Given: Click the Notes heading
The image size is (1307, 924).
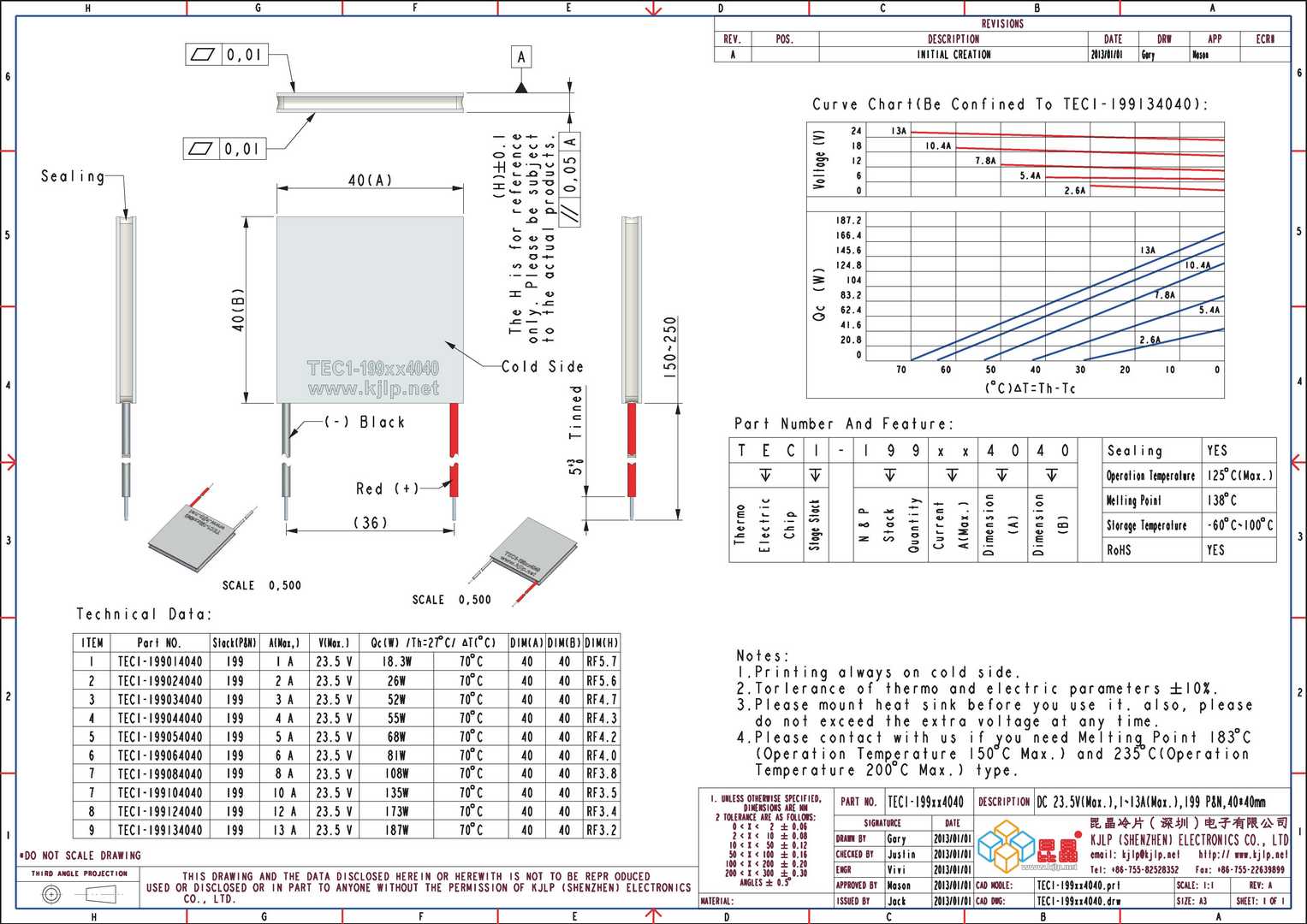Looking at the screenshot, I should (763, 656).
